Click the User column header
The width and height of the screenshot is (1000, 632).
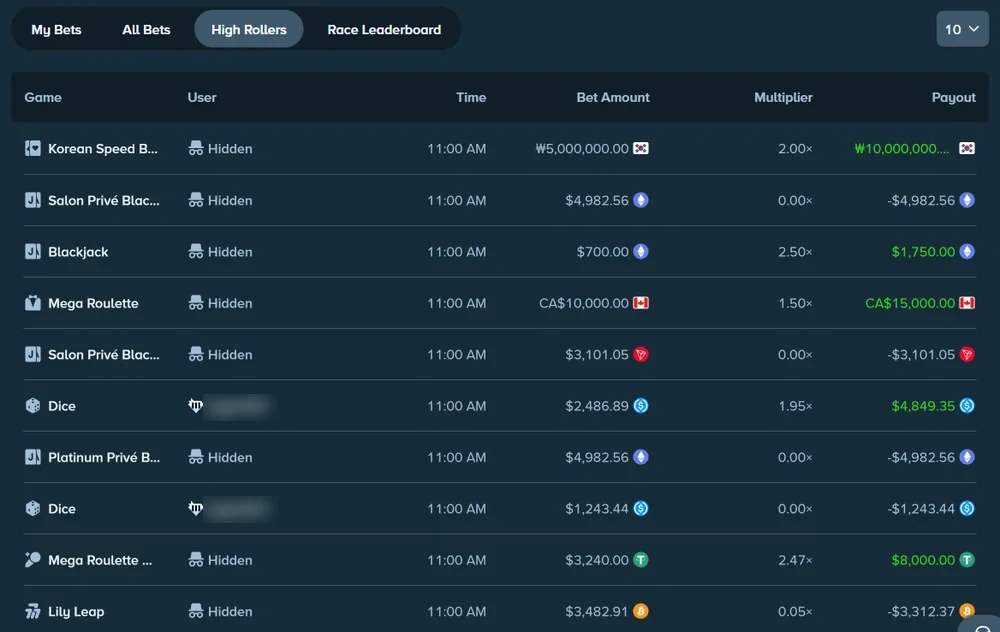(x=202, y=98)
